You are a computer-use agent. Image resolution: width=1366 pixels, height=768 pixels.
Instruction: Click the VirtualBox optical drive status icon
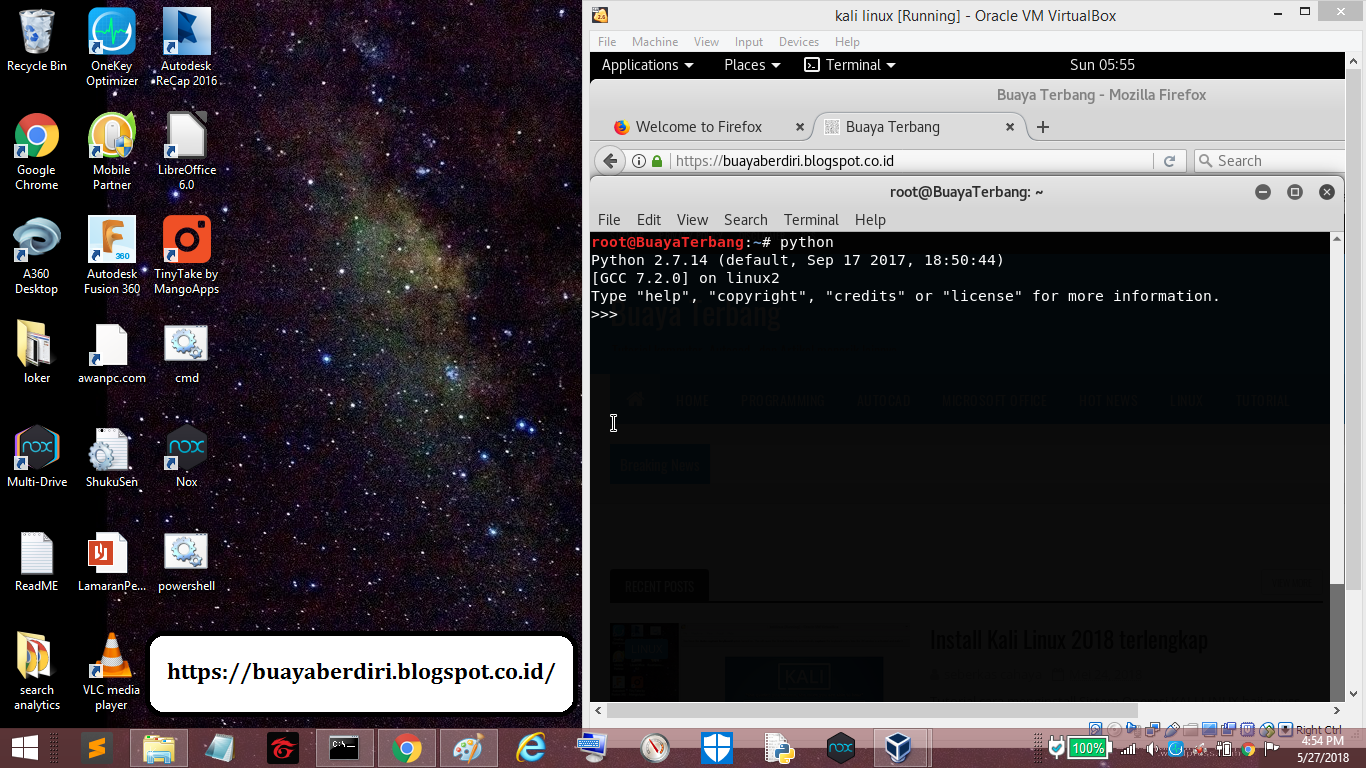click(1113, 728)
